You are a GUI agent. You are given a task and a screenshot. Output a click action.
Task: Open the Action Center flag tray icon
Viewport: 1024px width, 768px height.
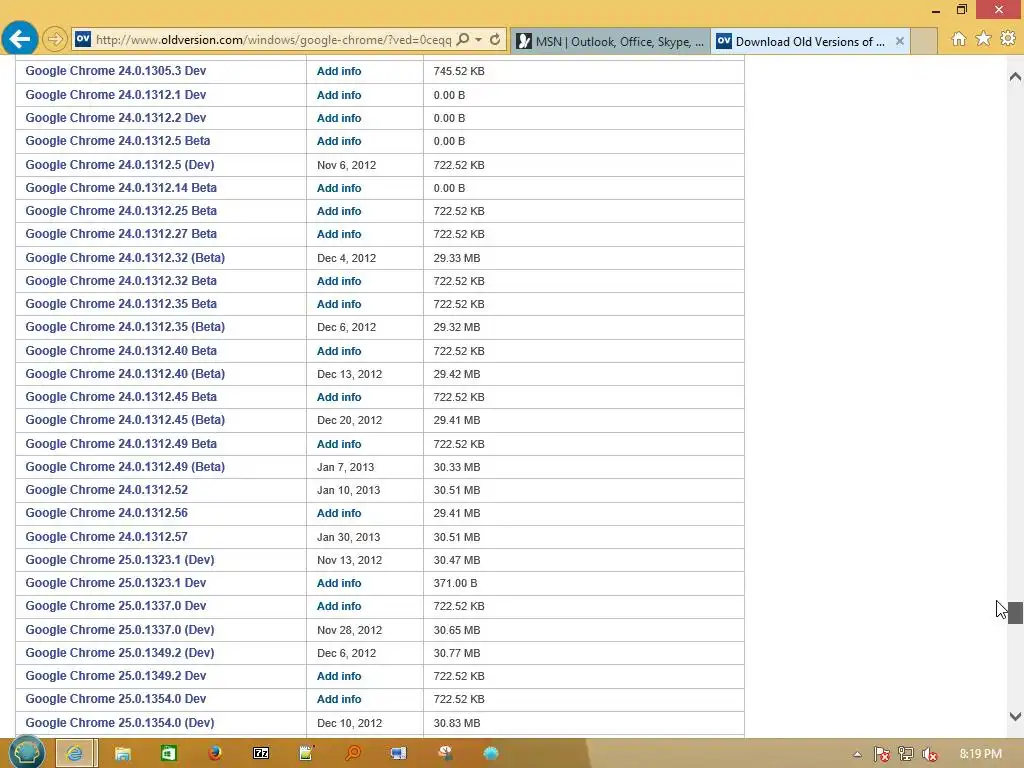(882, 754)
